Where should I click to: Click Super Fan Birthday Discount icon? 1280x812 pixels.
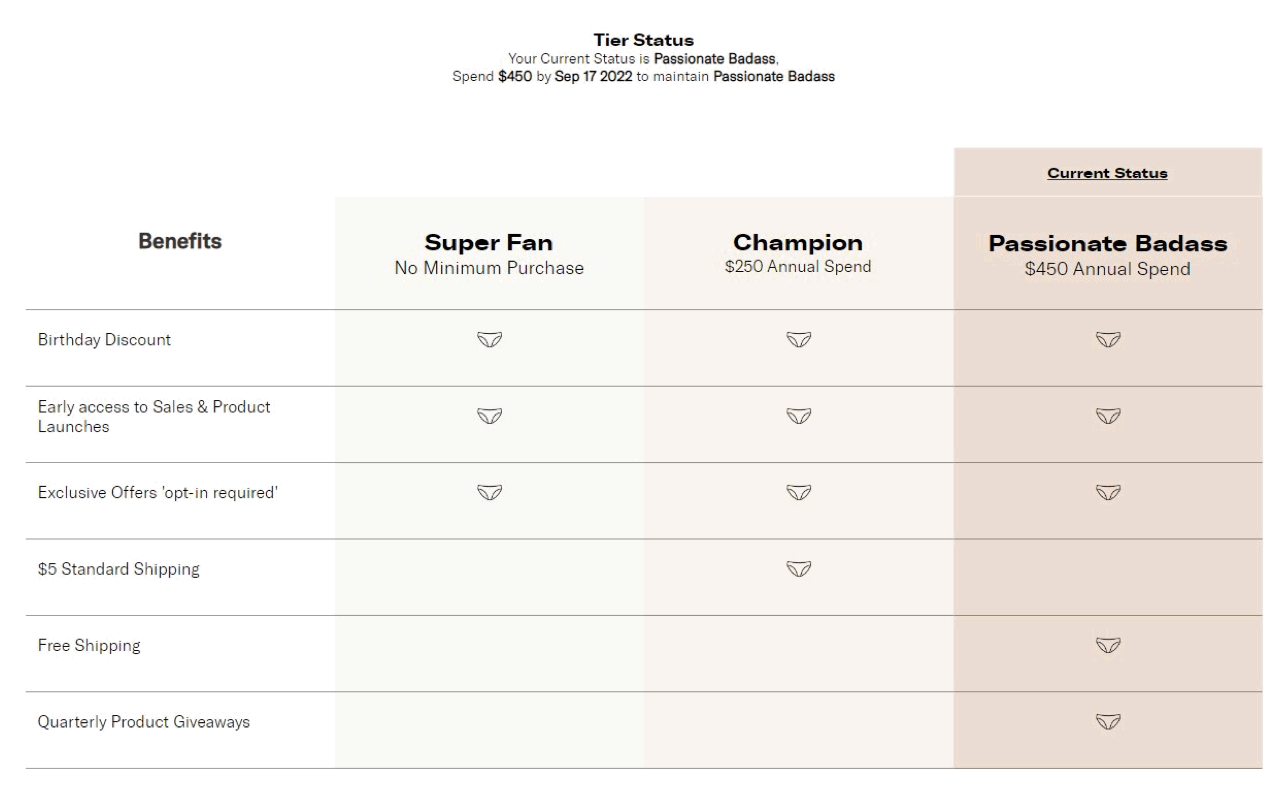(489, 340)
